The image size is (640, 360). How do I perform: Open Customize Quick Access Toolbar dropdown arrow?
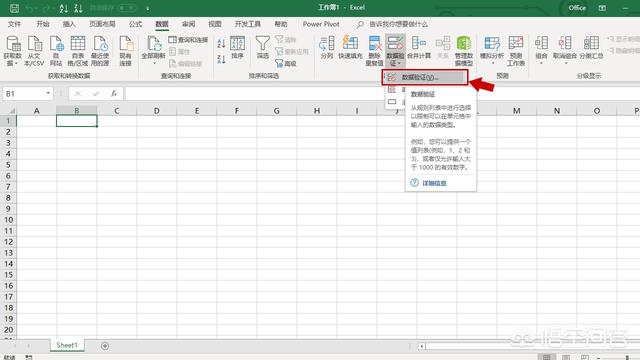tap(147, 8)
